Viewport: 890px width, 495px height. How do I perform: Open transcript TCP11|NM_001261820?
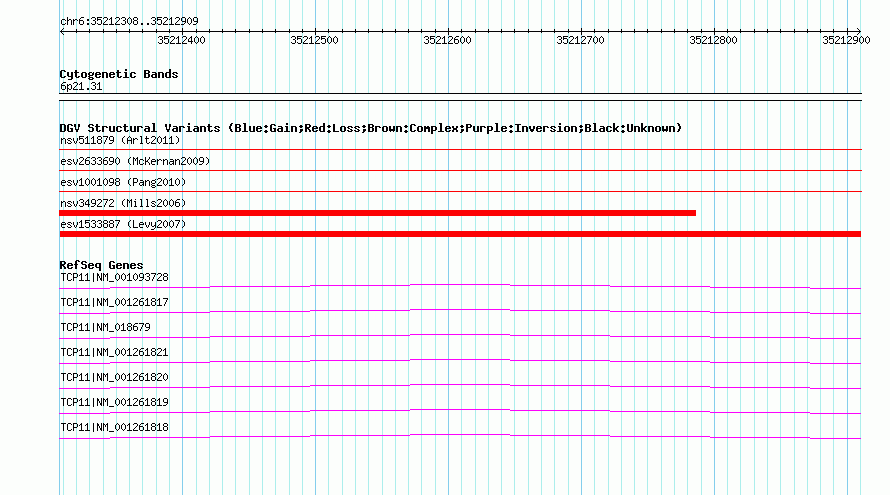(115, 377)
